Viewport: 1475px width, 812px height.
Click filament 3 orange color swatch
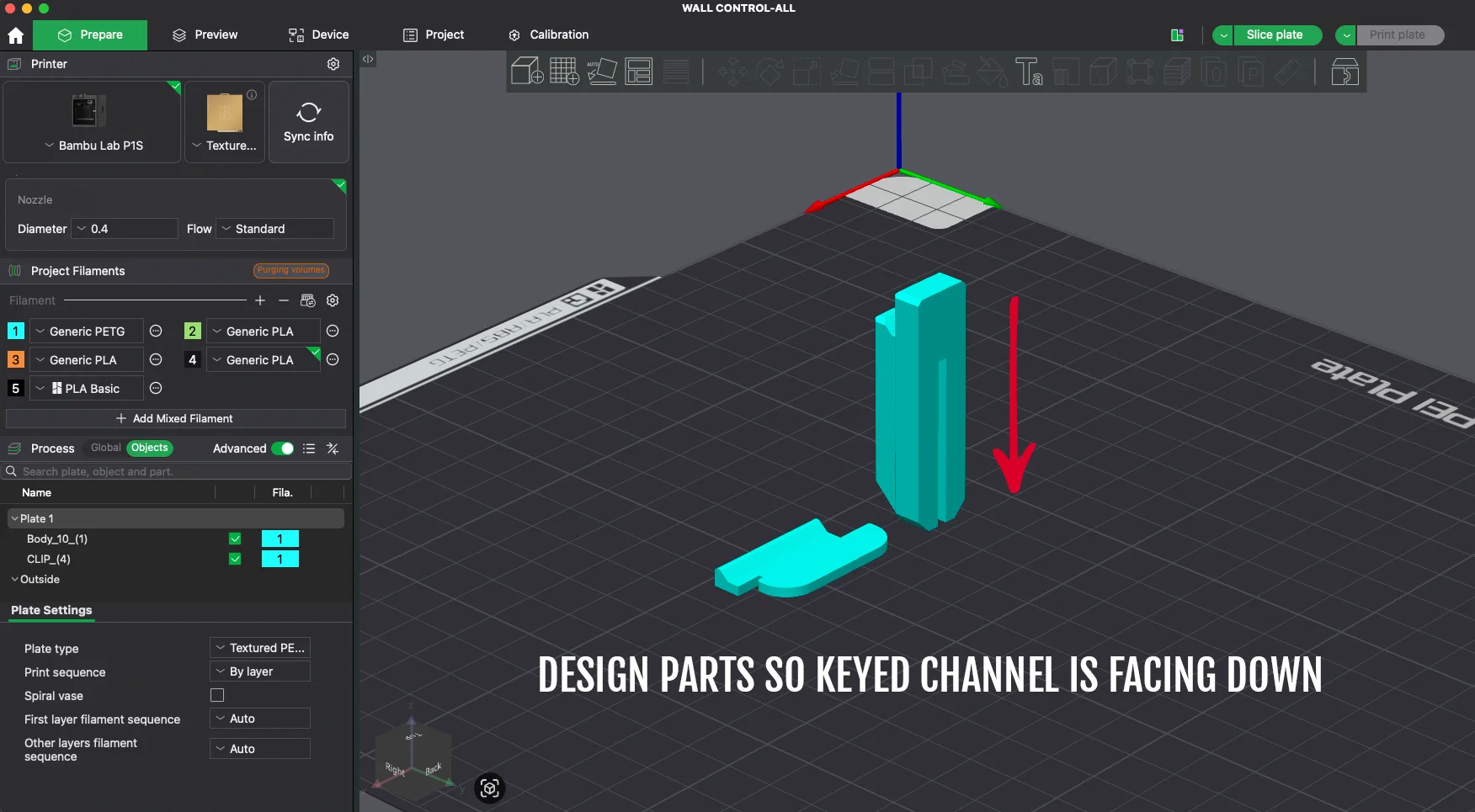pos(15,359)
